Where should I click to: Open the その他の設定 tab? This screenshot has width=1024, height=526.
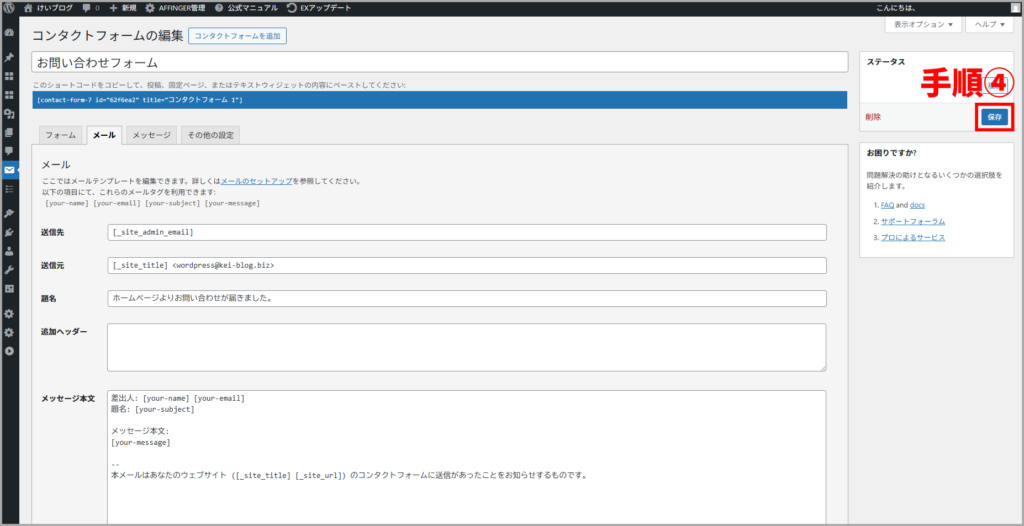(x=211, y=135)
